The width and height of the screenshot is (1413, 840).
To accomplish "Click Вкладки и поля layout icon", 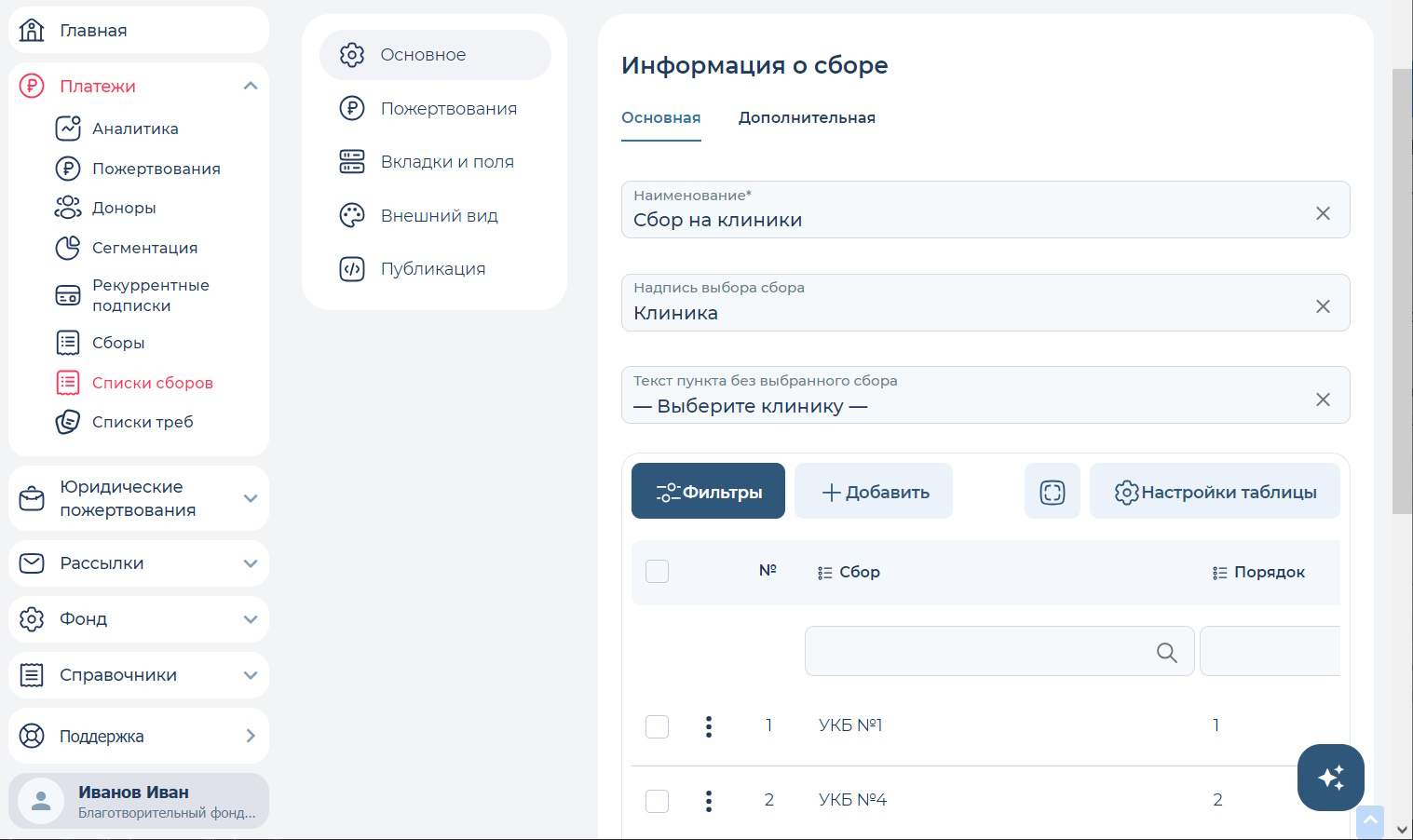I will click(352, 162).
